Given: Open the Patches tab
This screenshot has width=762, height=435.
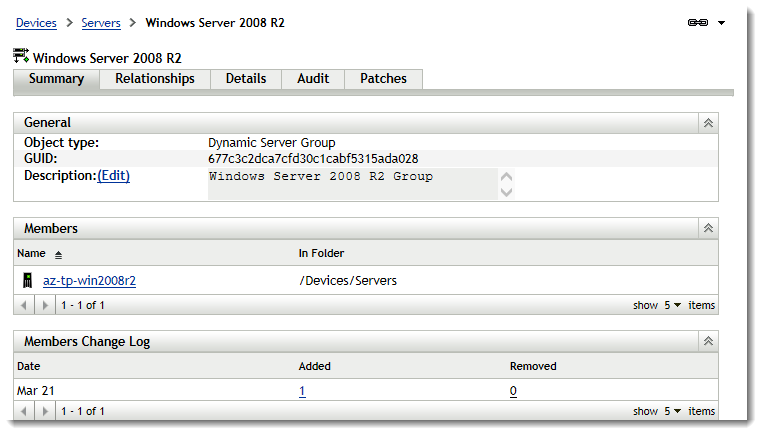Looking at the screenshot, I should [383, 79].
